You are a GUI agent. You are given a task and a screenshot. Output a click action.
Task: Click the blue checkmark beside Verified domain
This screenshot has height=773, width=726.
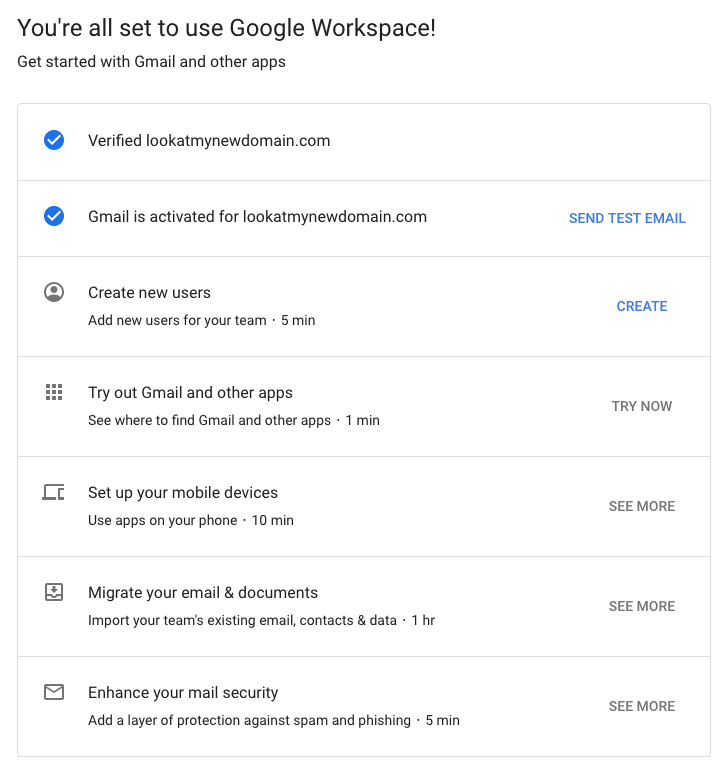pos(54,141)
